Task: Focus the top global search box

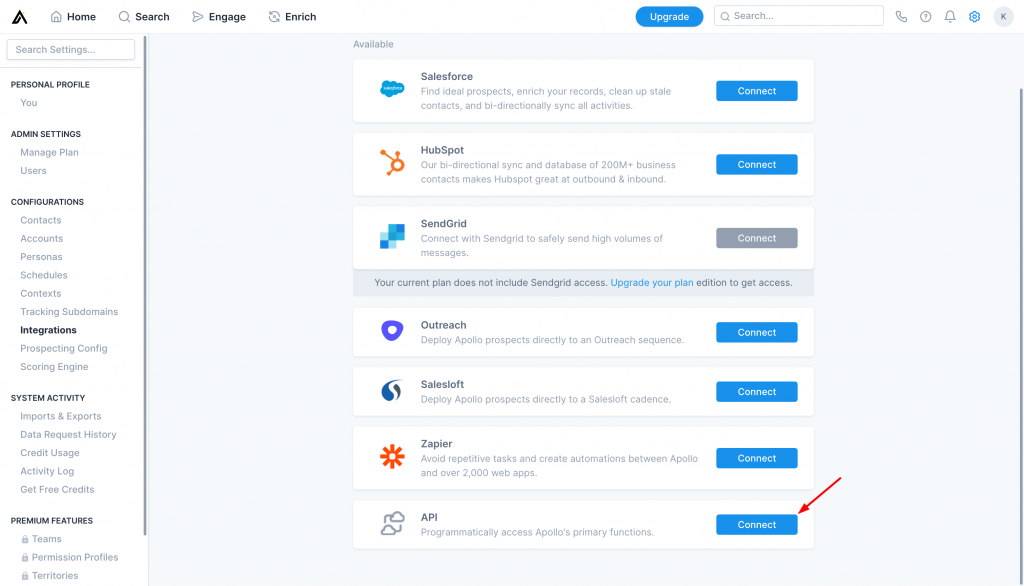Action: 798,16
